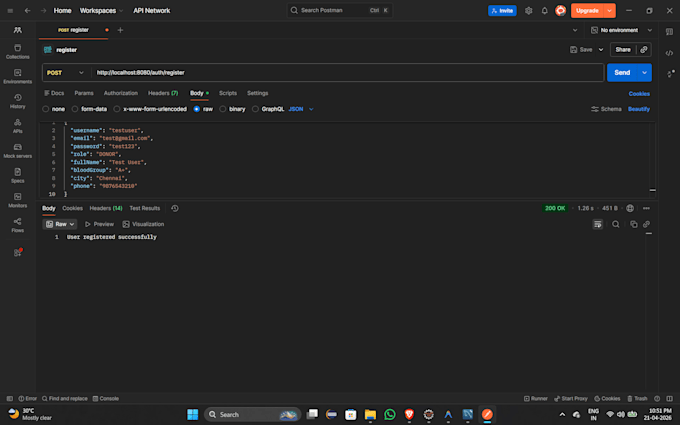680x425 pixels.
Task: Open the History sidebar panel
Action: coord(17,101)
